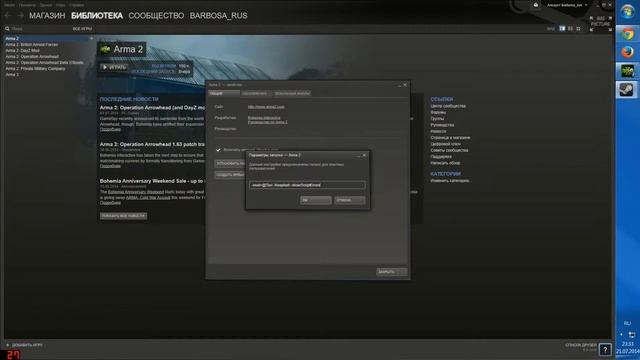Click Показать все новости button
Screen dimensions: 640x360
point(123,216)
